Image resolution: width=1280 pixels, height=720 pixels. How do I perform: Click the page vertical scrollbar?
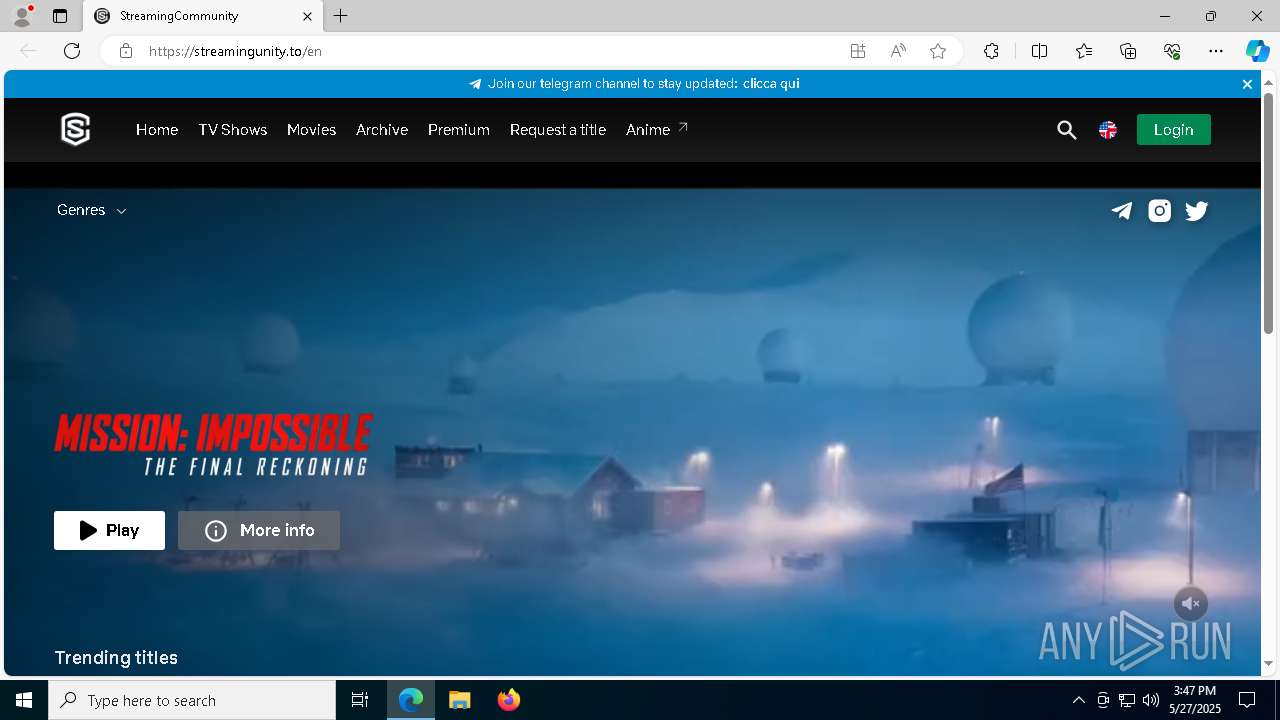(1268, 214)
